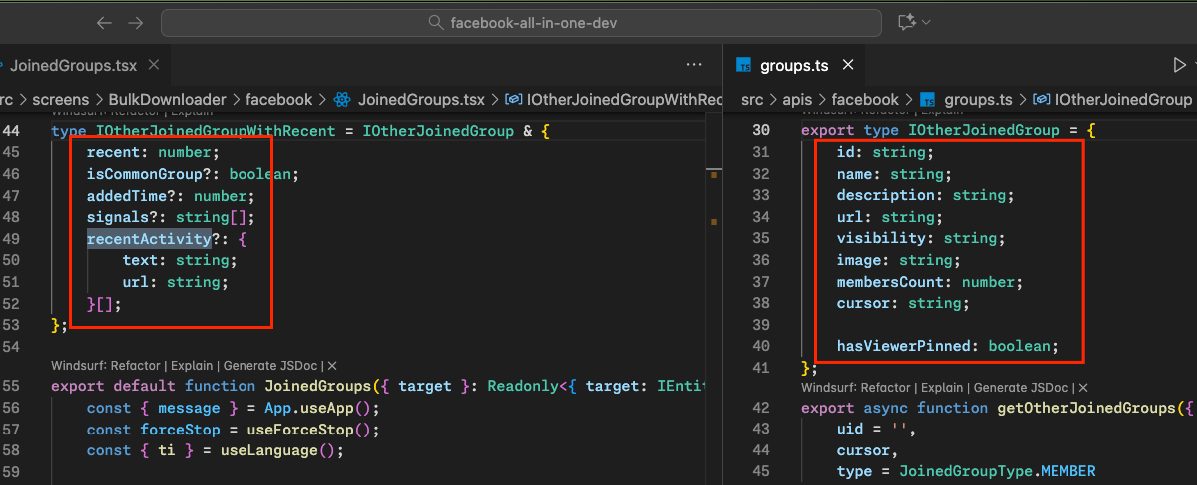The width and height of the screenshot is (1197, 485).
Task: Click the 'visibility' property name
Action: click(881, 238)
